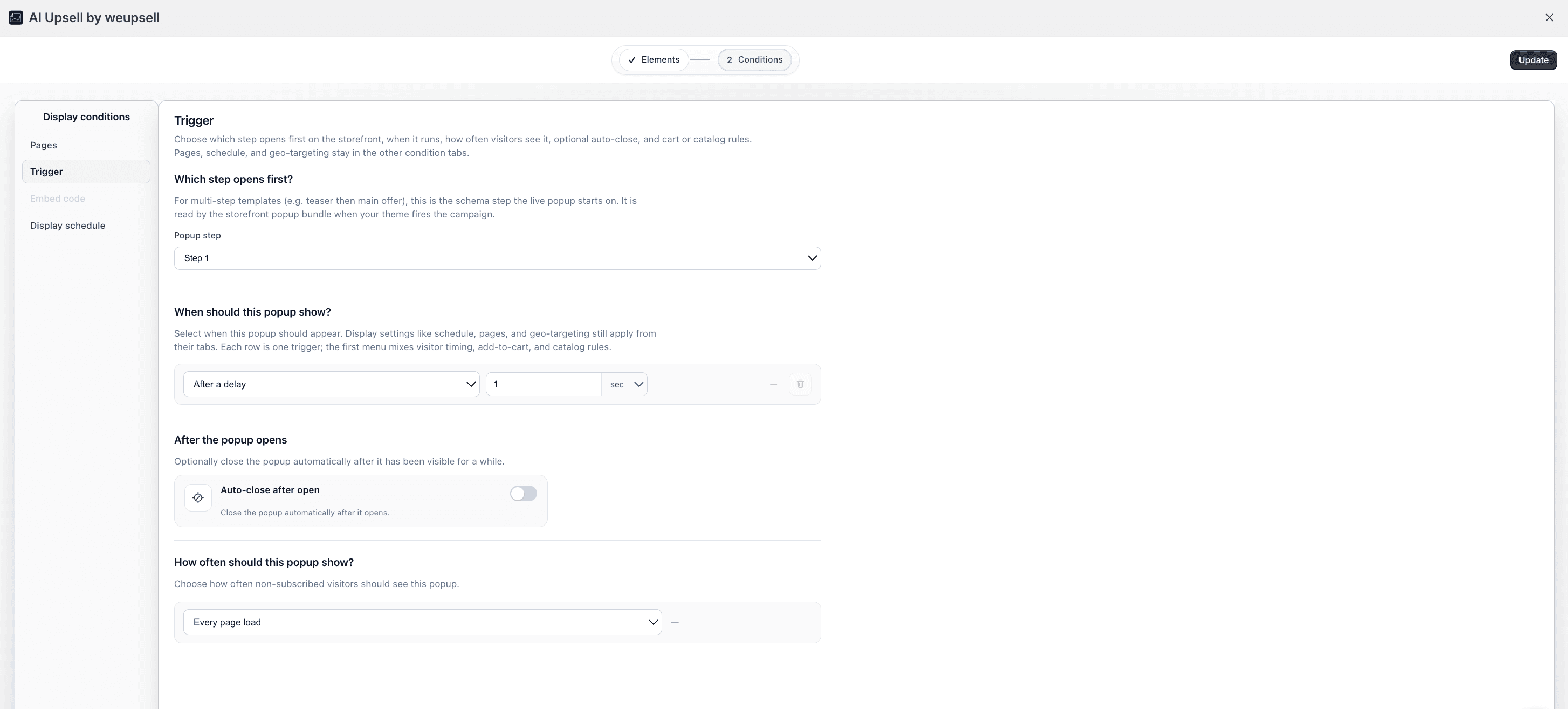This screenshot has height=709, width=1568.
Task: Click the 'After the popup opens' heading
Action: (x=230, y=440)
